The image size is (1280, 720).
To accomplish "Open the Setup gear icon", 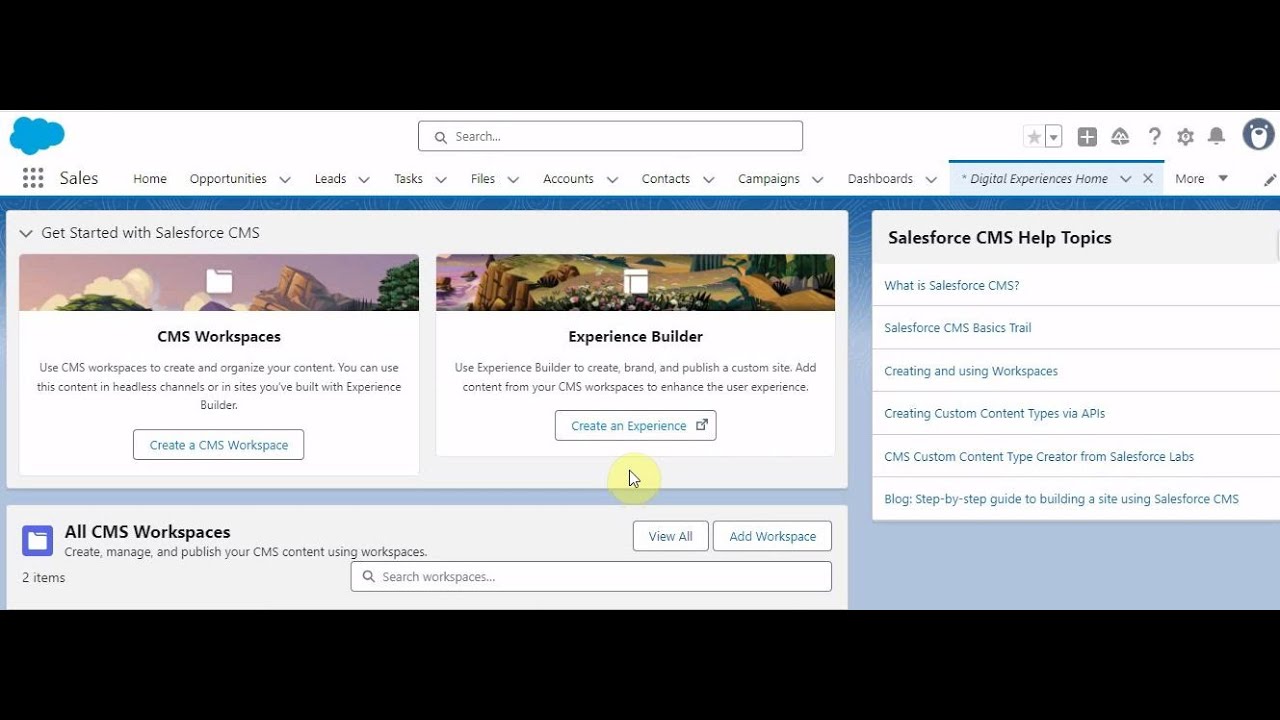I will pos(1185,137).
